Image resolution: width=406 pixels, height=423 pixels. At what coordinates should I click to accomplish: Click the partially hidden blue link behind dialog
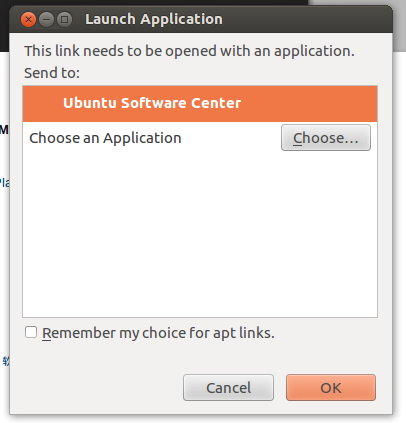click(4, 182)
